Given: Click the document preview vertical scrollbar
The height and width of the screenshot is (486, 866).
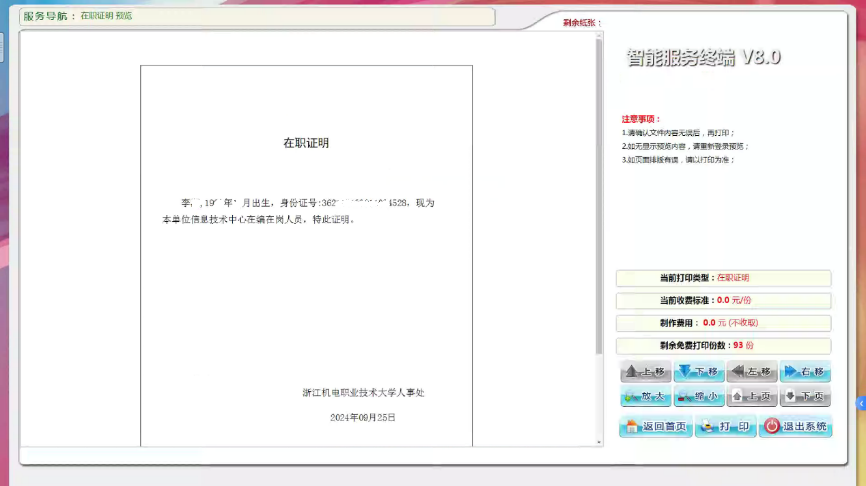Looking at the screenshot, I should (599, 200).
